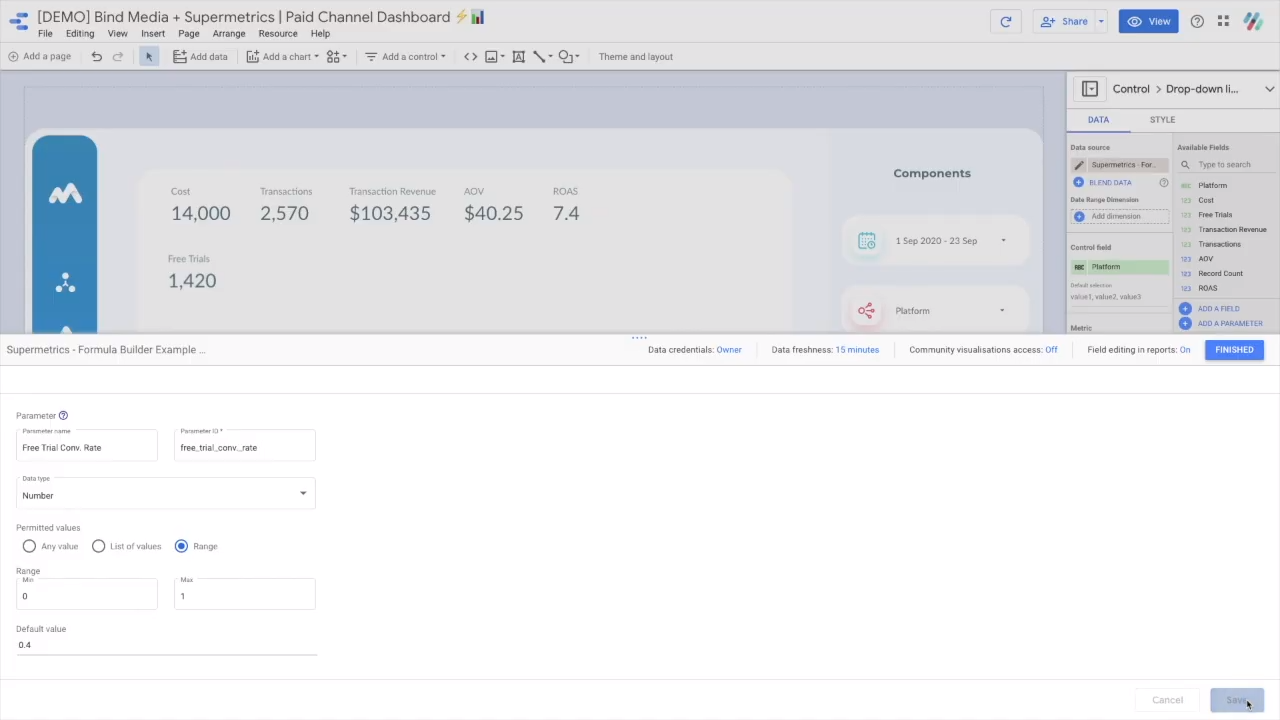The width and height of the screenshot is (1280, 720).
Task: Select the List of values option
Action: coord(98,546)
